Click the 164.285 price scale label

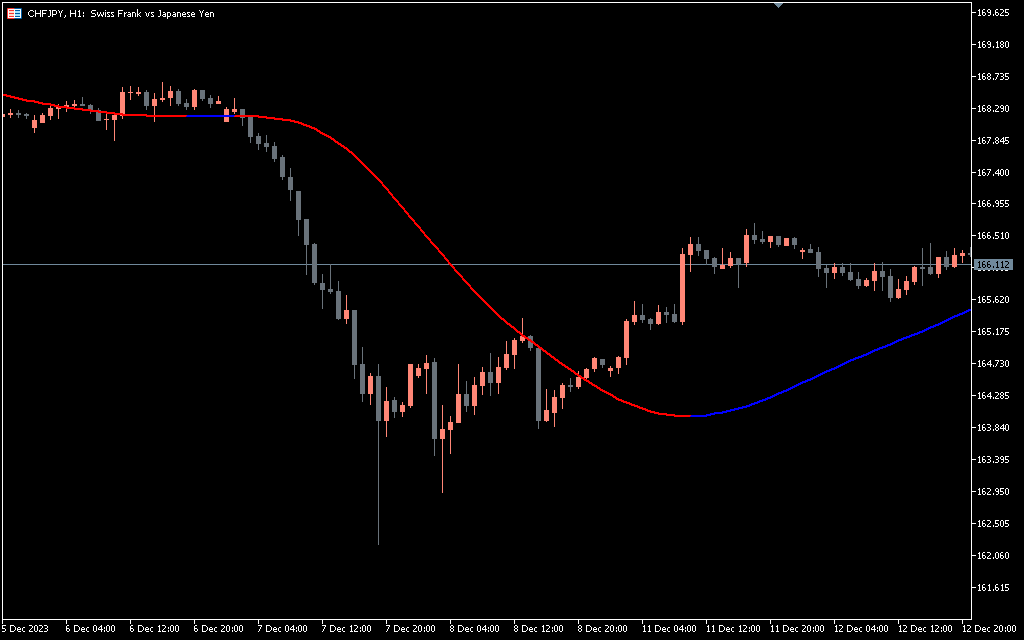pos(993,396)
